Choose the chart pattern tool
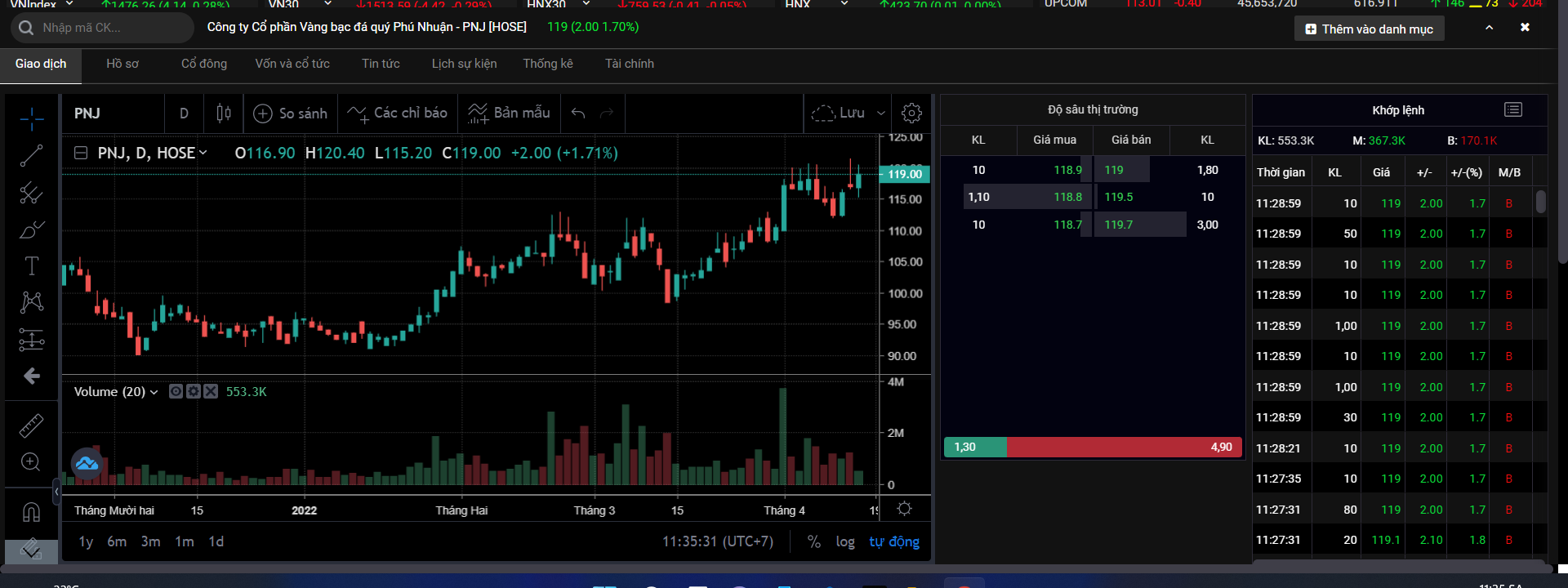 click(x=32, y=302)
